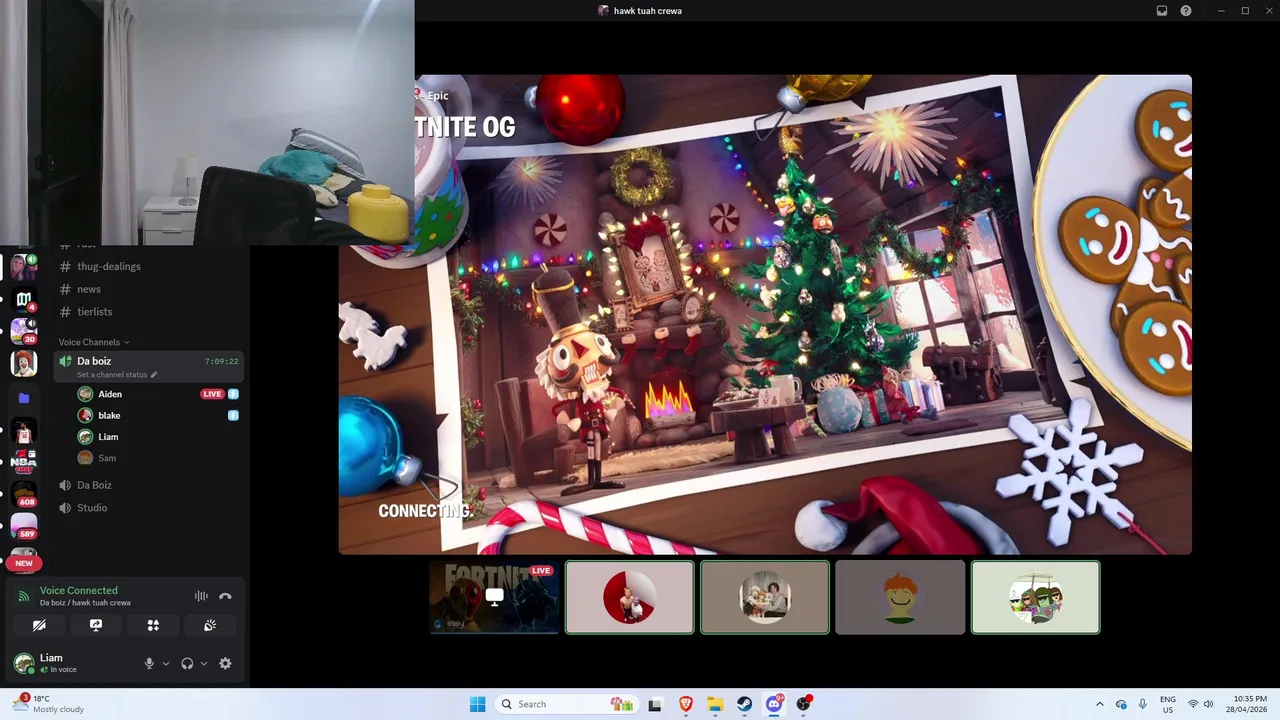
Task: Click Sam in the voice channel list
Action: 107,458
